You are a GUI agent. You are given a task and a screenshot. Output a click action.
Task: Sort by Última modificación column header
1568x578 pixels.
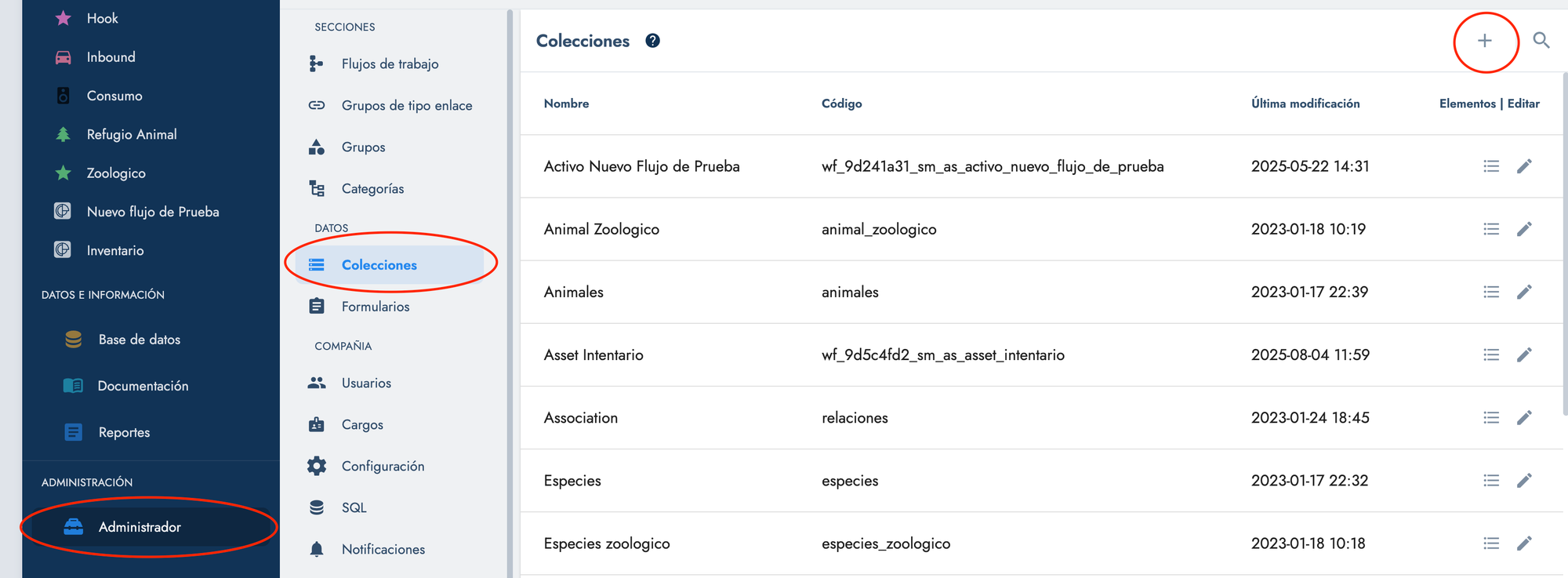tap(1305, 104)
